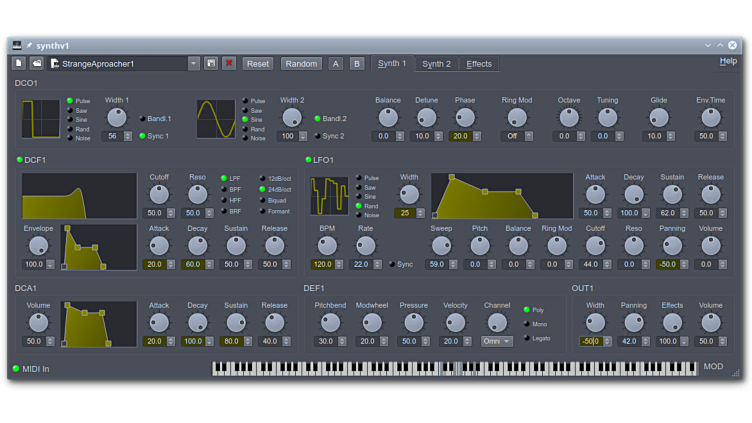Switch to the Synth 2 tab
Viewport: 752px width, 423px height.
(x=436, y=64)
